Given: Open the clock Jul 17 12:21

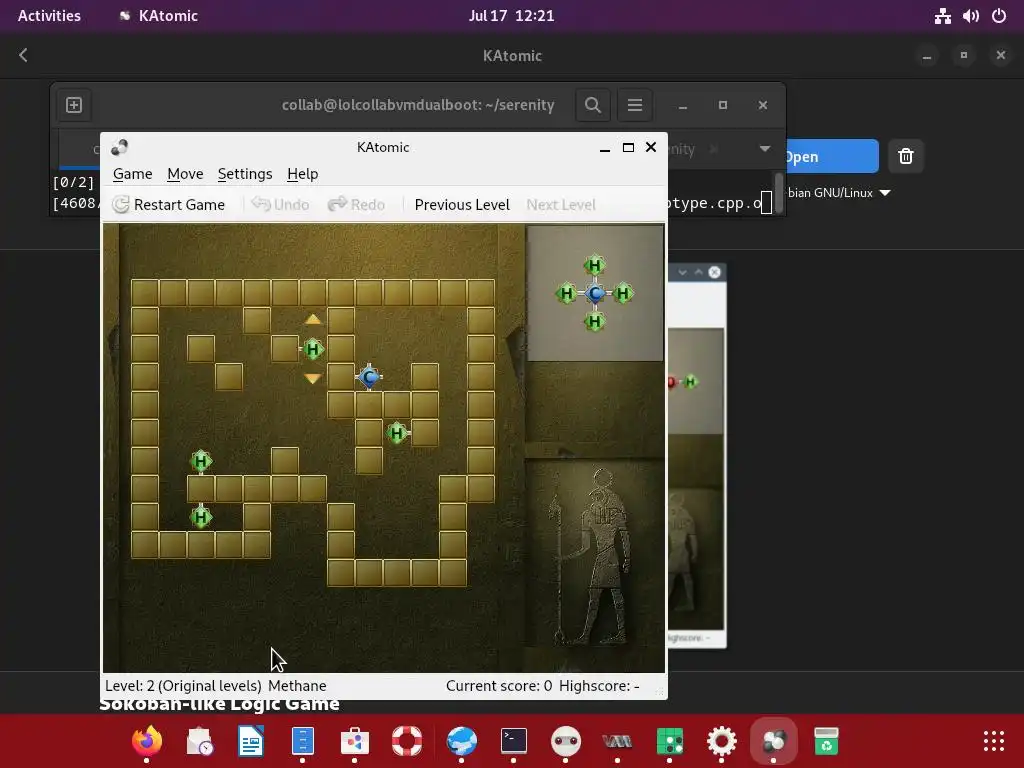Looking at the screenshot, I should 511,16.
